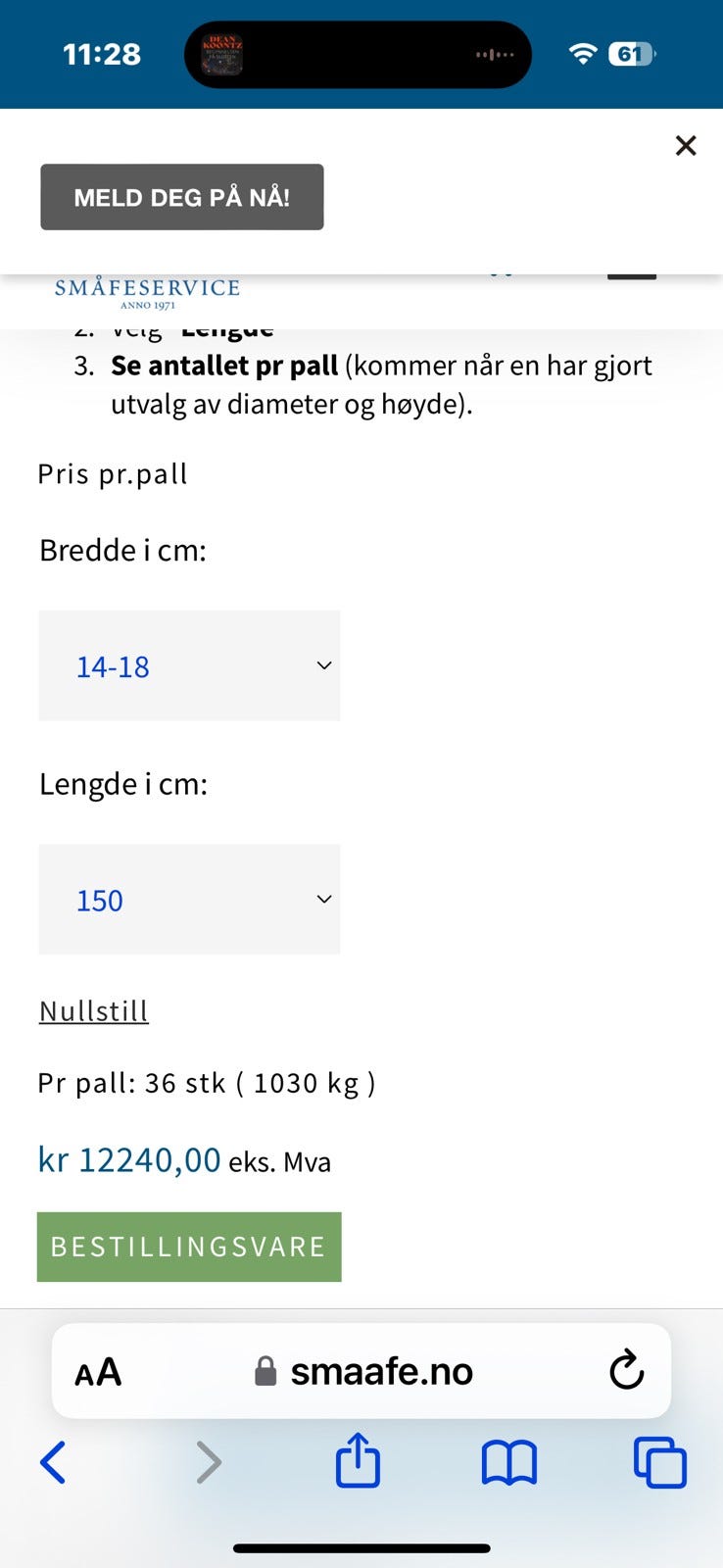Open page settings via the AA icon

97,1371
